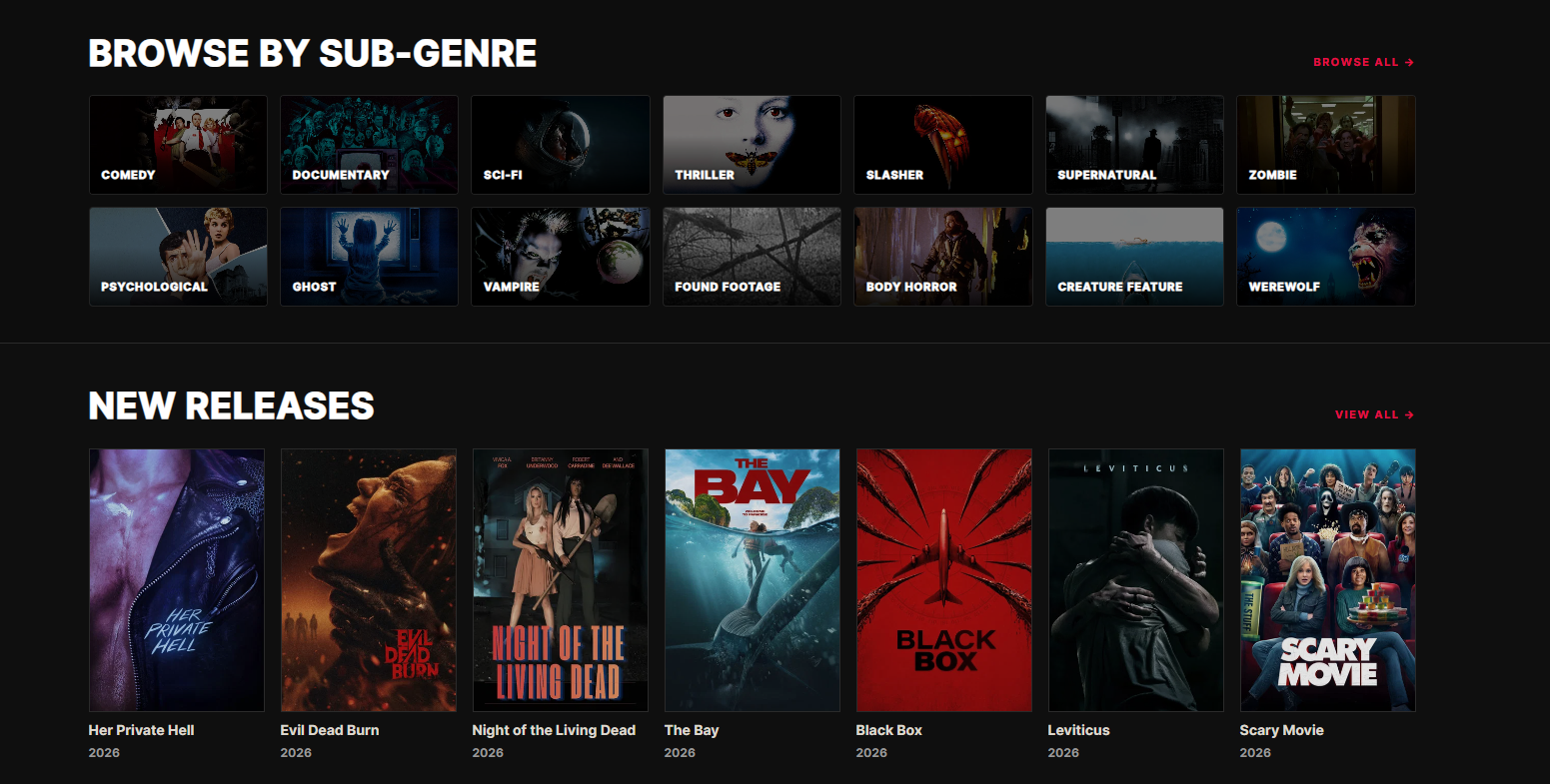The image size is (1550, 784).
Task: Click 'Black Box' title below poster
Action: 889,730
